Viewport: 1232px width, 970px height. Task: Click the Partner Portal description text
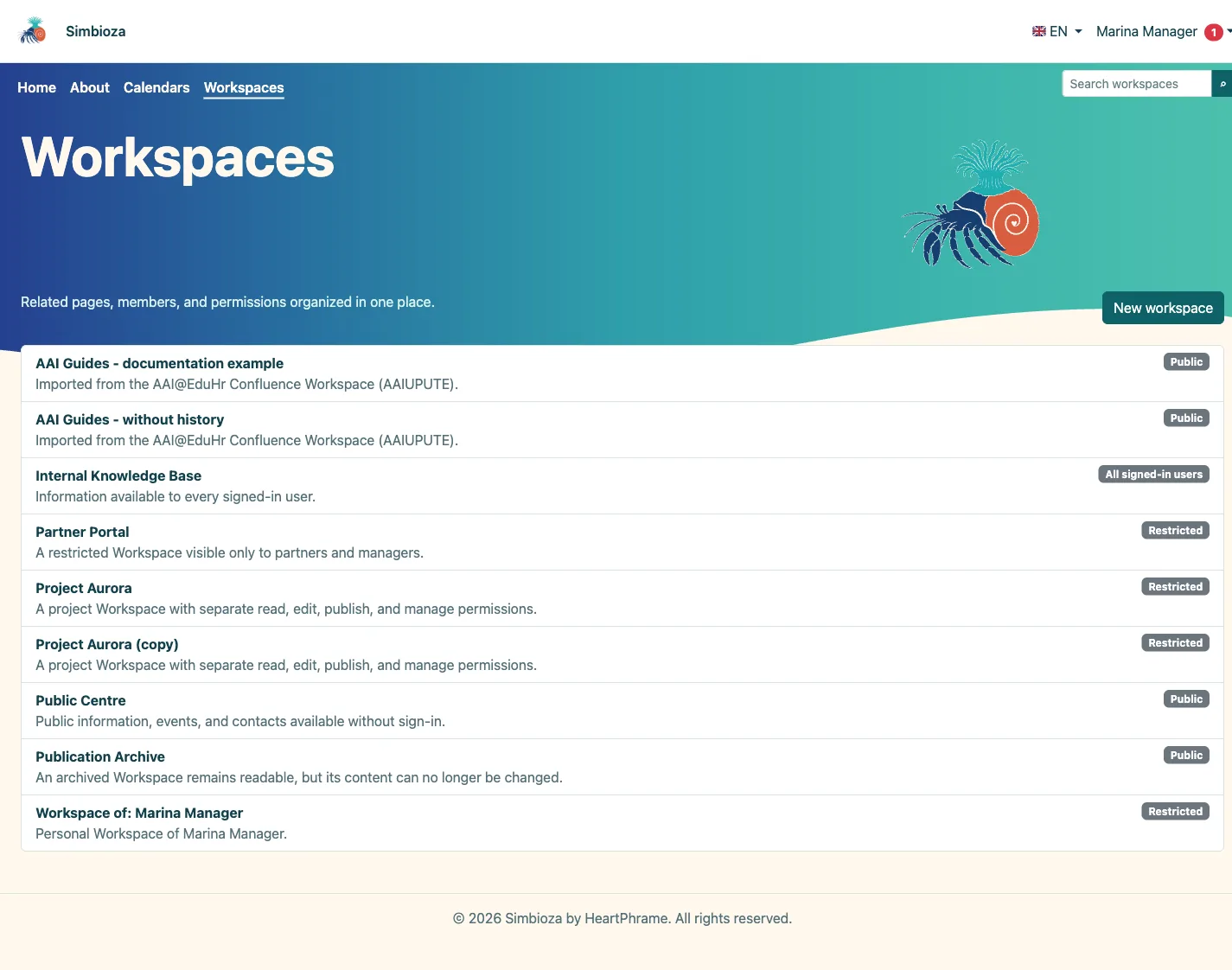pyautogui.click(x=229, y=552)
